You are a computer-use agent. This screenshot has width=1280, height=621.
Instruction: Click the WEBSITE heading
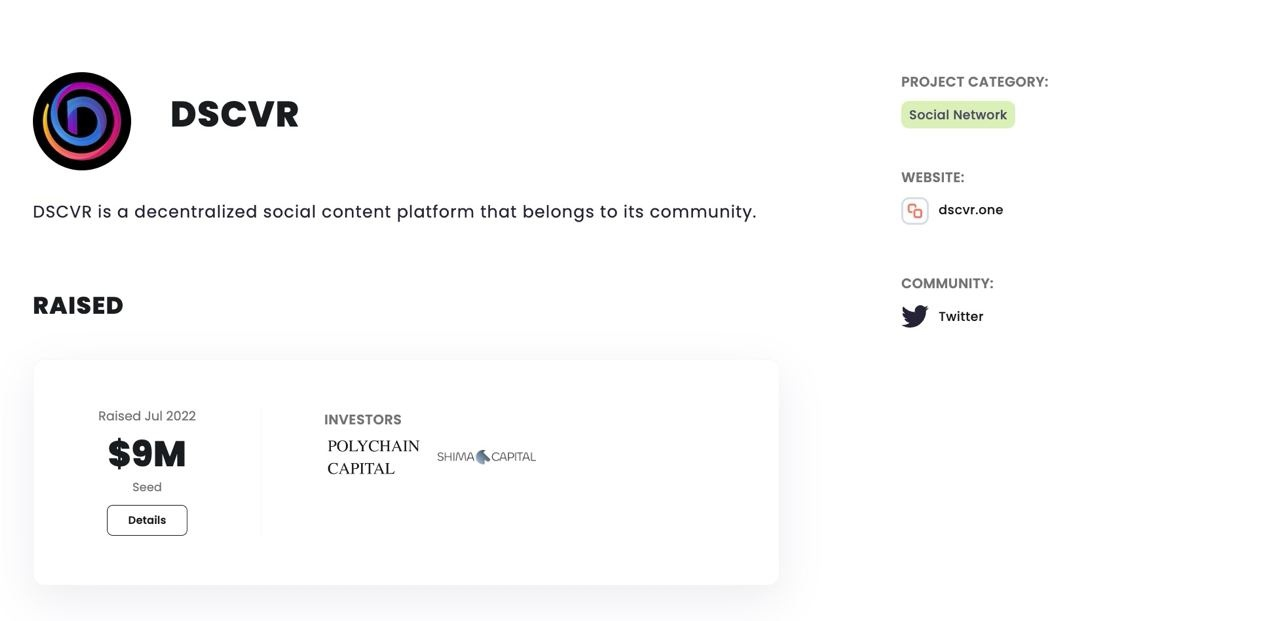click(932, 178)
